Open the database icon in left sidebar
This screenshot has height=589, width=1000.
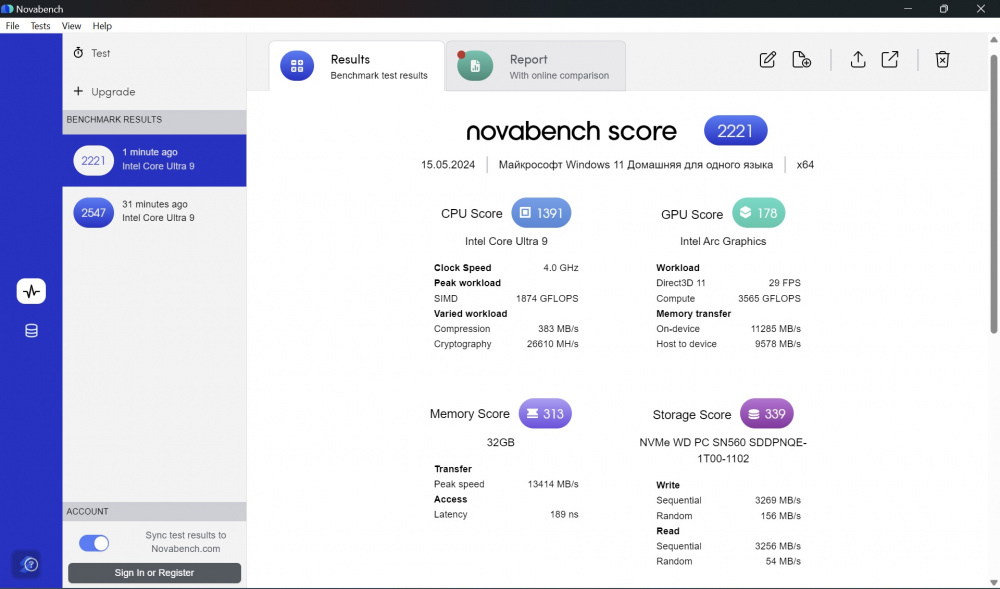(x=31, y=330)
